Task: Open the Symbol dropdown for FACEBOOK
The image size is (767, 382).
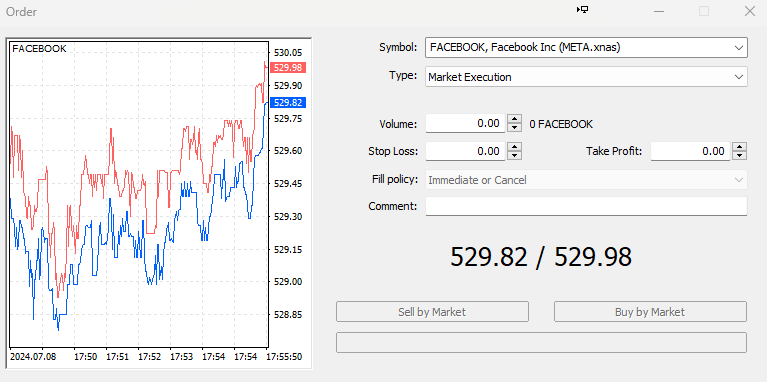Action: pyautogui.click(x=586, y=47)
